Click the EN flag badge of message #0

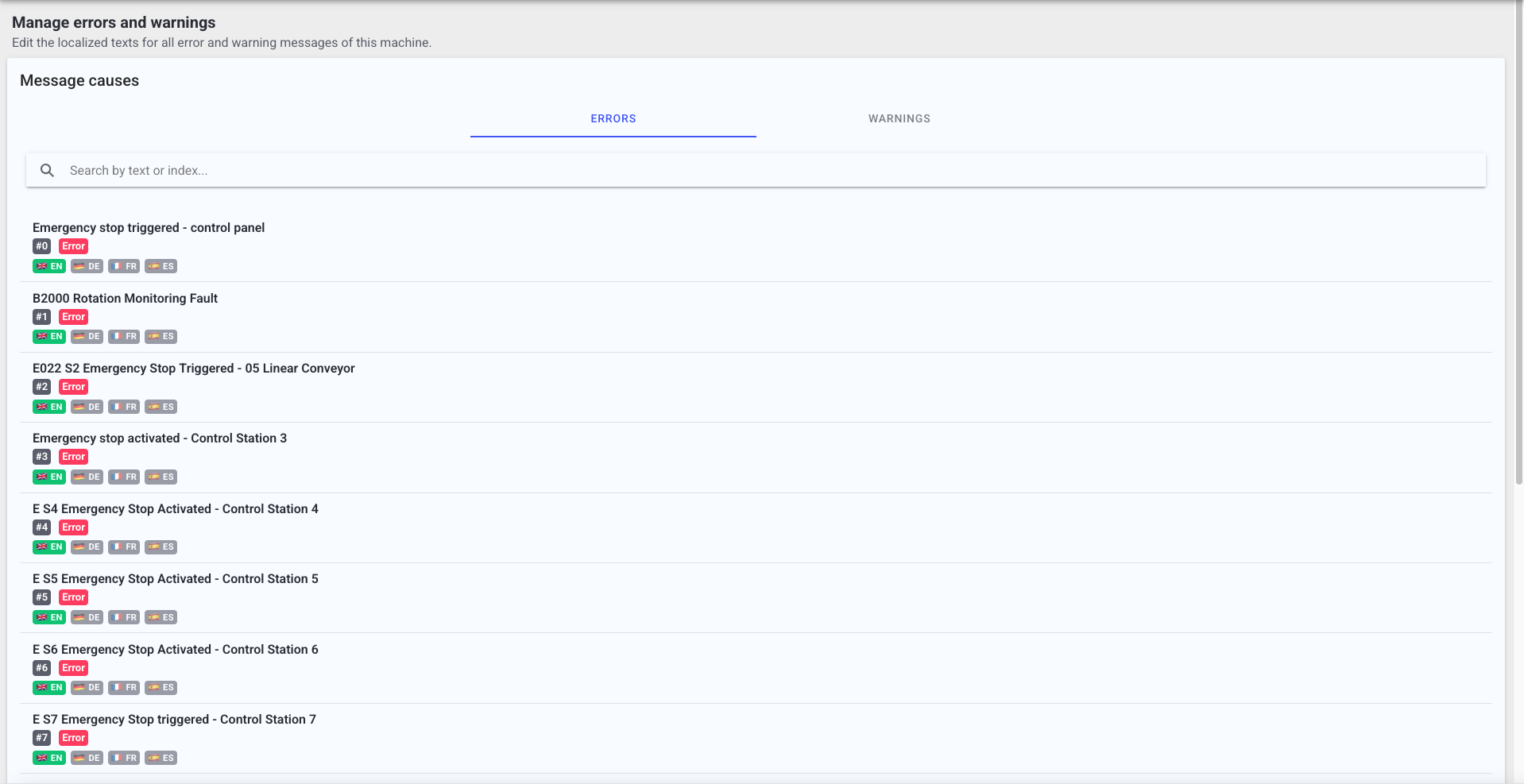(x=49, y=266)
